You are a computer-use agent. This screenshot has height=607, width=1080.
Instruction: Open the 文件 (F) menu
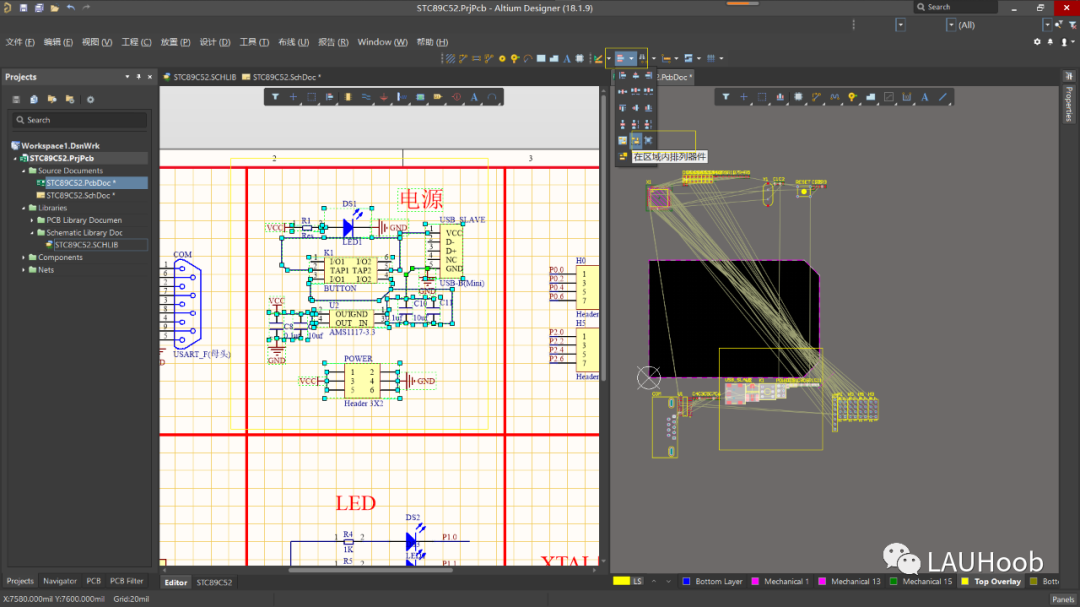click(20, 42)
